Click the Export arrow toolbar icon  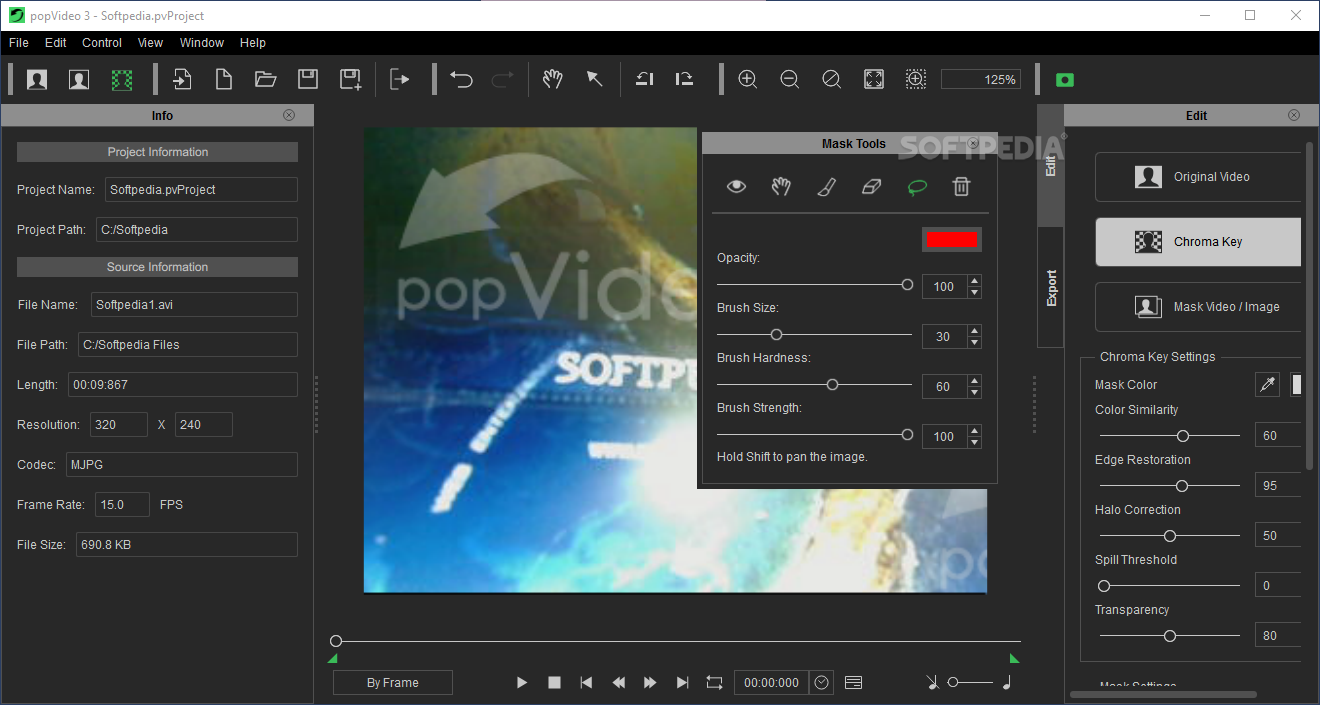[x=400, y=79]
